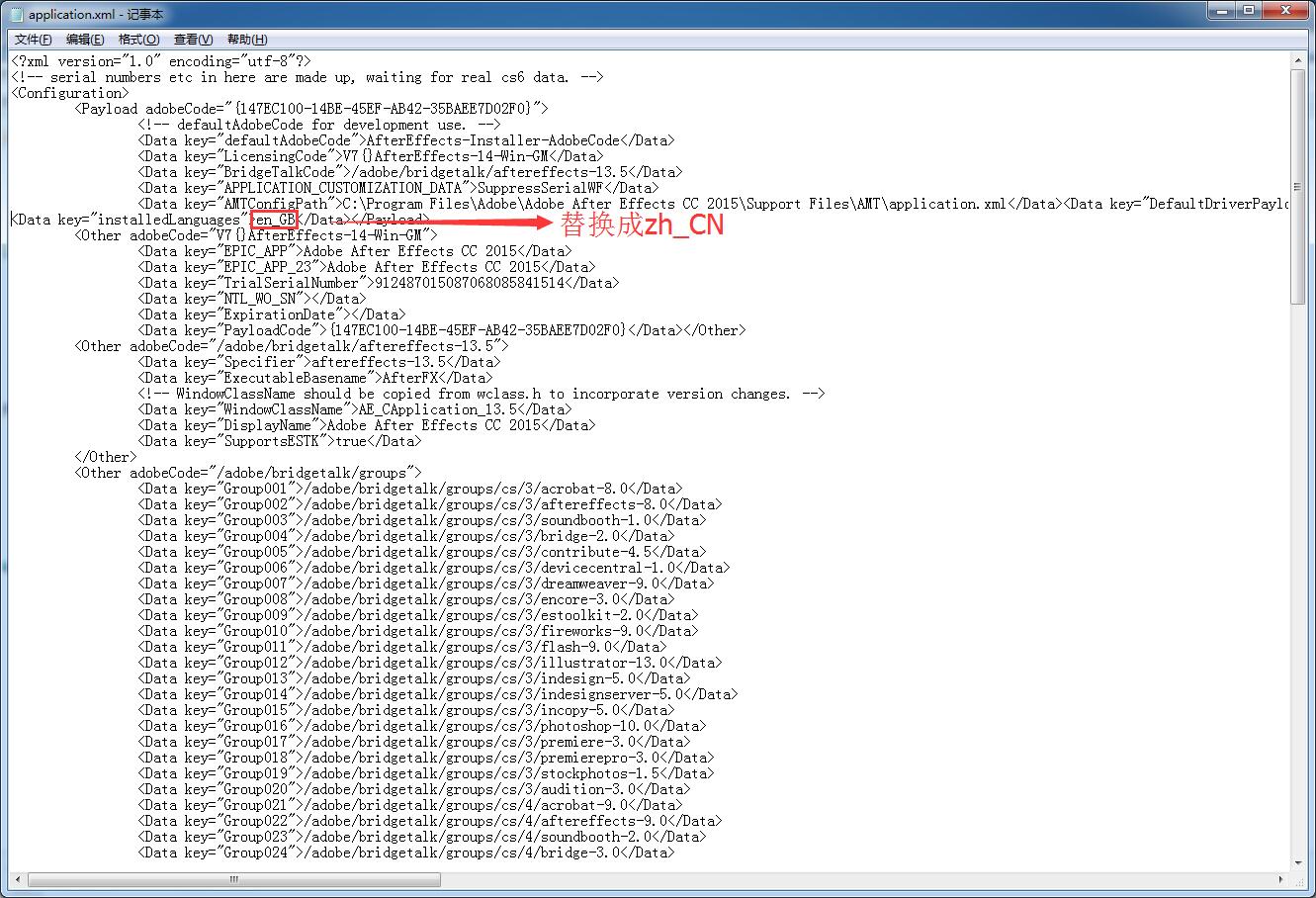Maximize the Notepad window

tap(1250, 11)
